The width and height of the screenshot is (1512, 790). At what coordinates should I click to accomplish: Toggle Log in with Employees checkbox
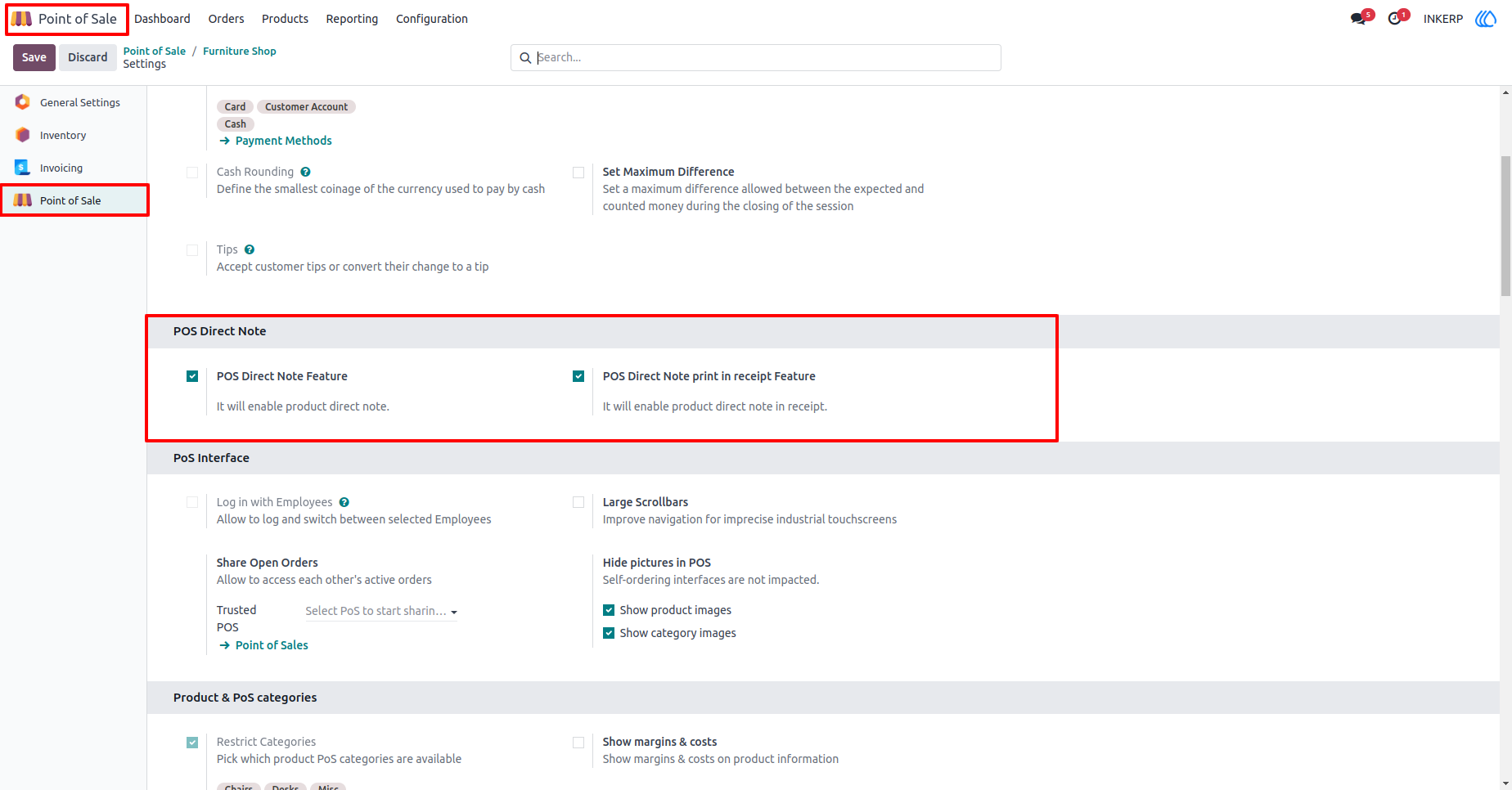[192, 502]
